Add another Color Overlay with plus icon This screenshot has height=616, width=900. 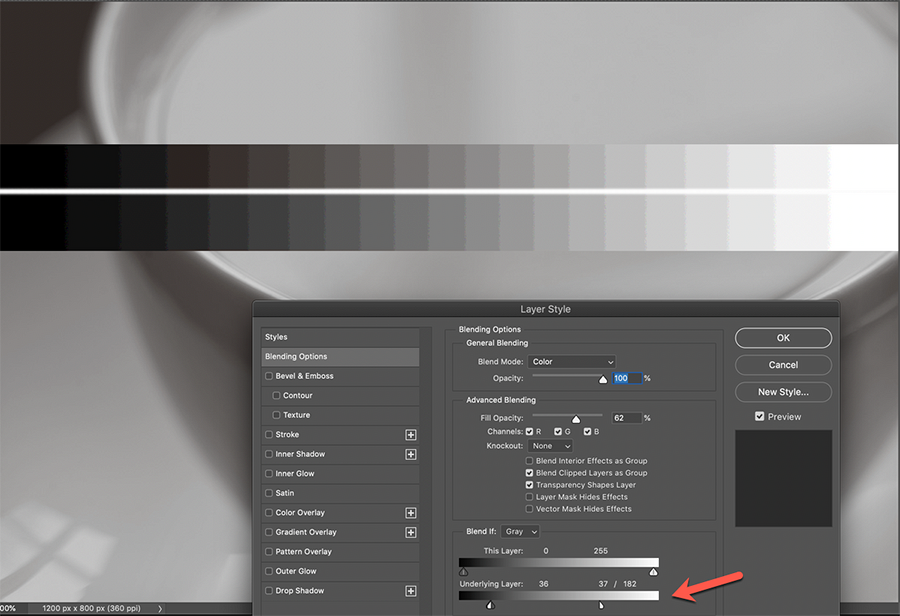(410, 513)
